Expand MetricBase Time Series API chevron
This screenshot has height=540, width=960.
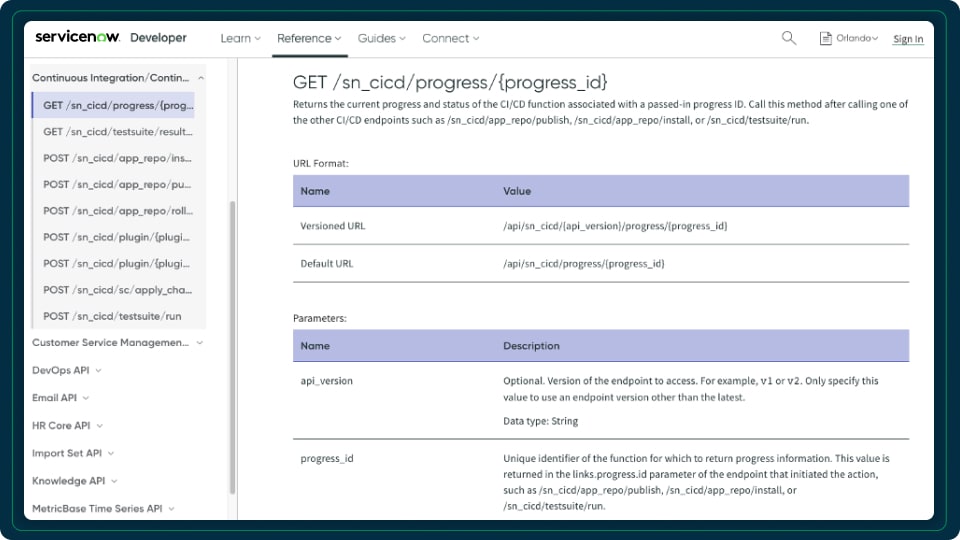coord(171,509)
